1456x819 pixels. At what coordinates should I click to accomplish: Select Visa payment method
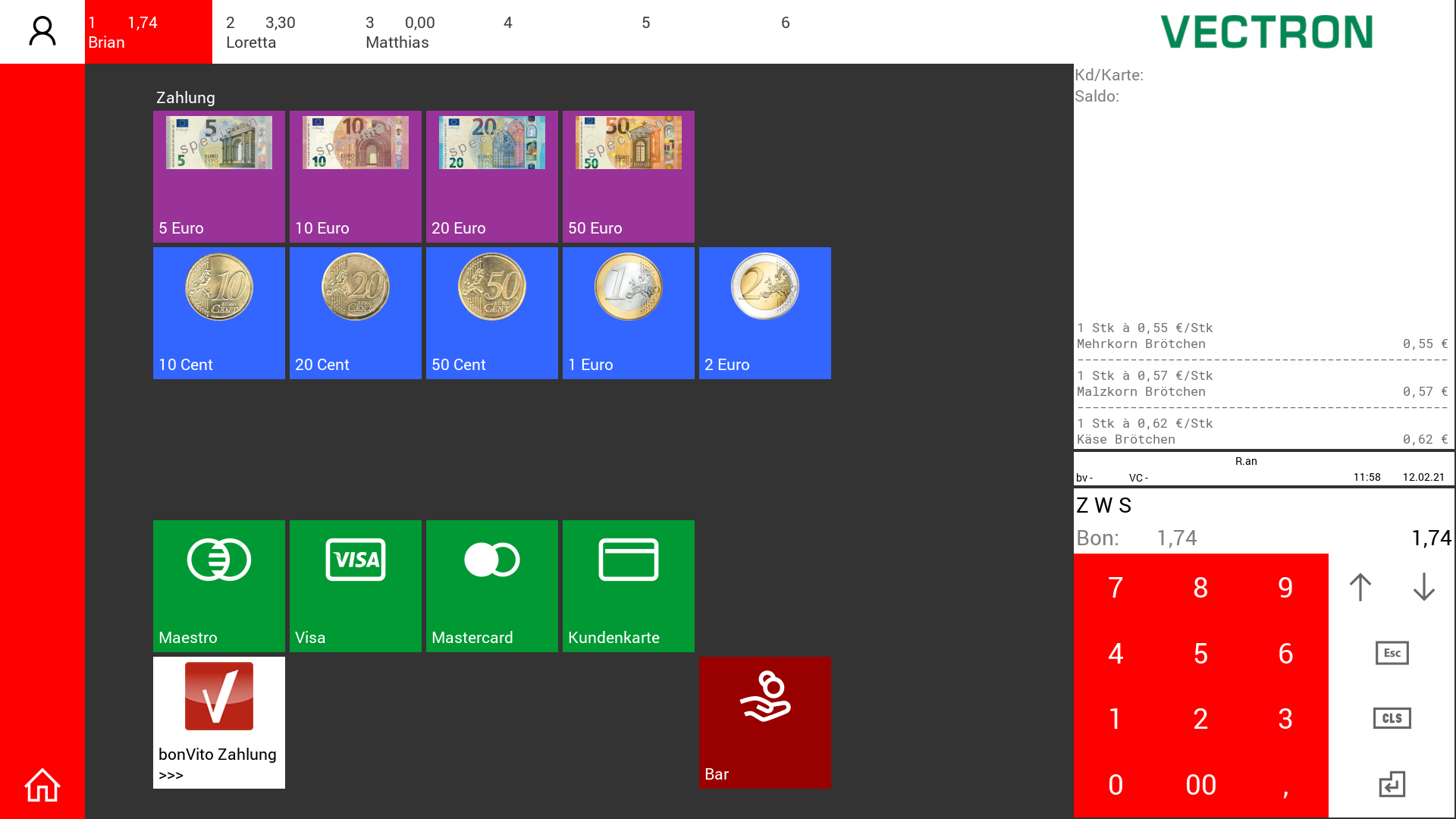click(x=355, y=585)
